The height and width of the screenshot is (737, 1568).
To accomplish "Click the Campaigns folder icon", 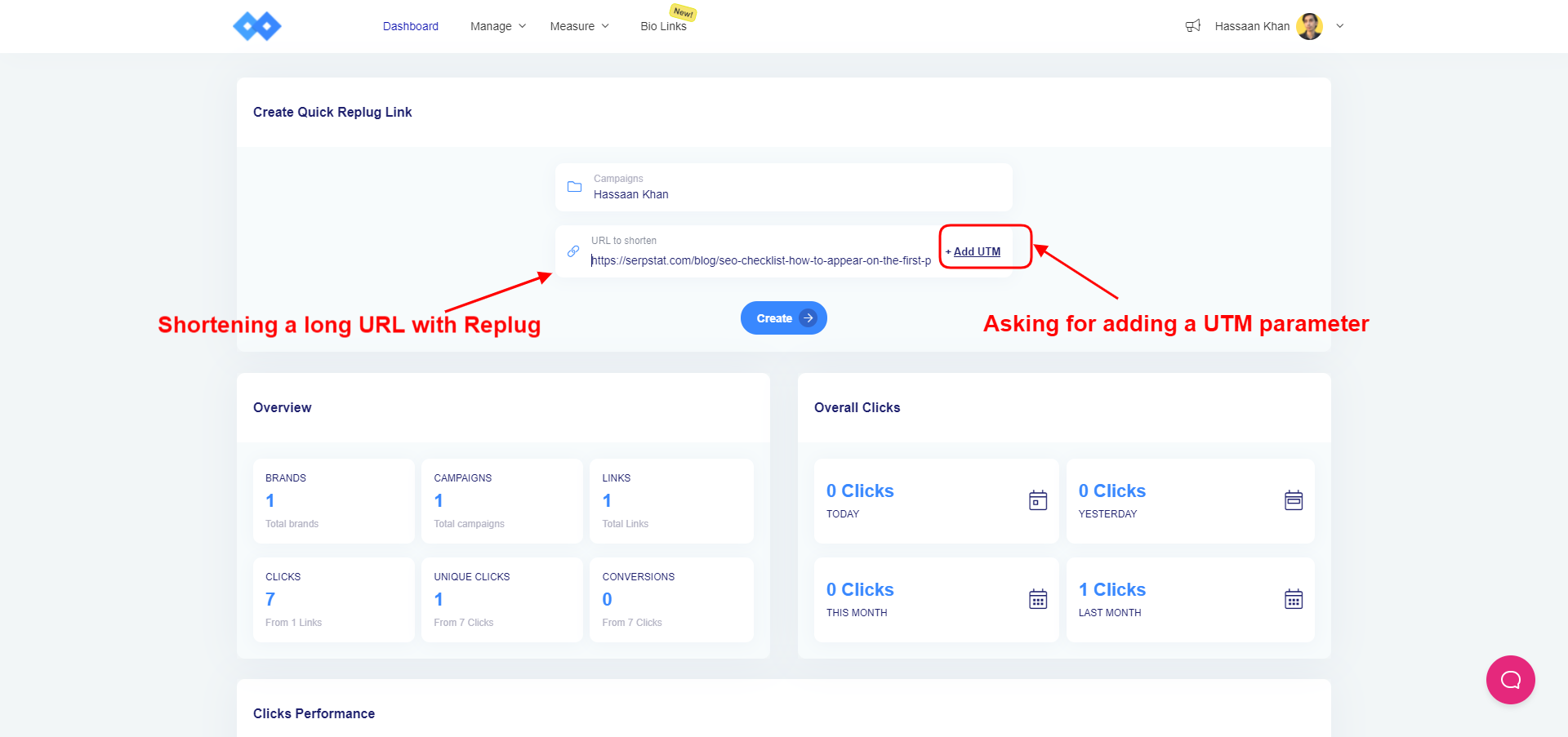I will tap(575, 187).
